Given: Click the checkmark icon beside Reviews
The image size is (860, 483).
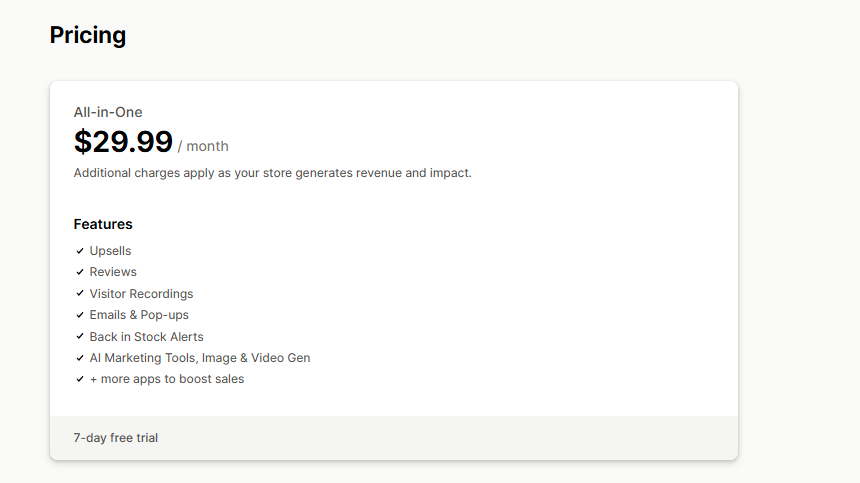Looking at the screenshot, I should pos(79,272).
